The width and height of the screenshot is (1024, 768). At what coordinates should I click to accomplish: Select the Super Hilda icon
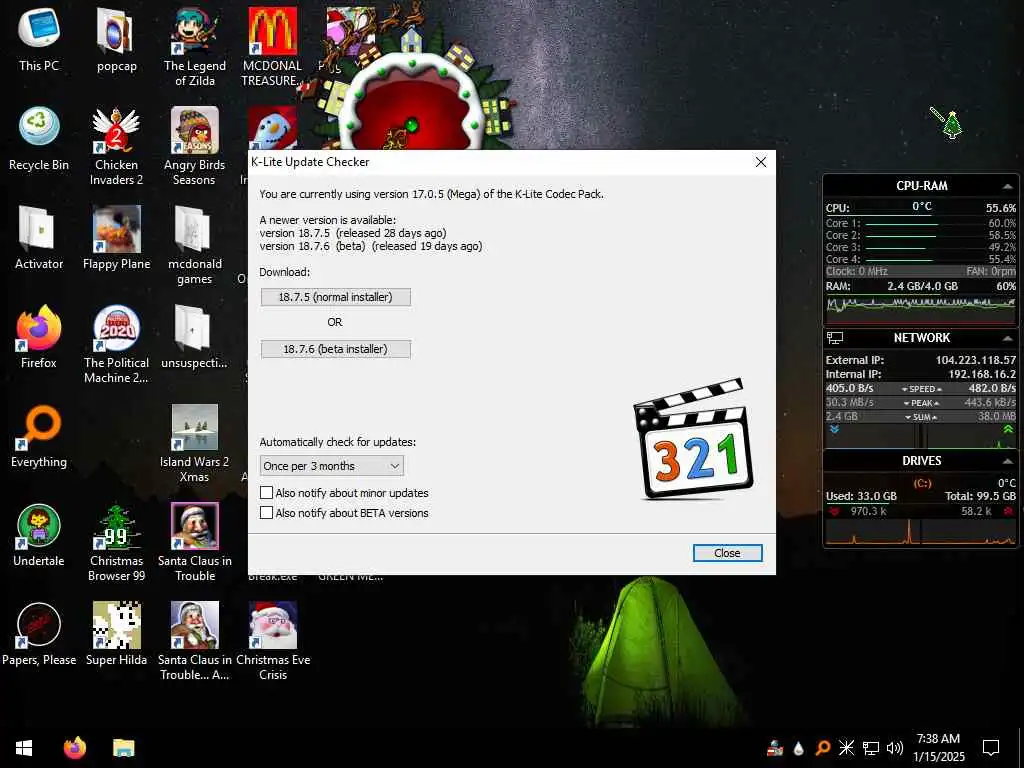tap(116, 635)
